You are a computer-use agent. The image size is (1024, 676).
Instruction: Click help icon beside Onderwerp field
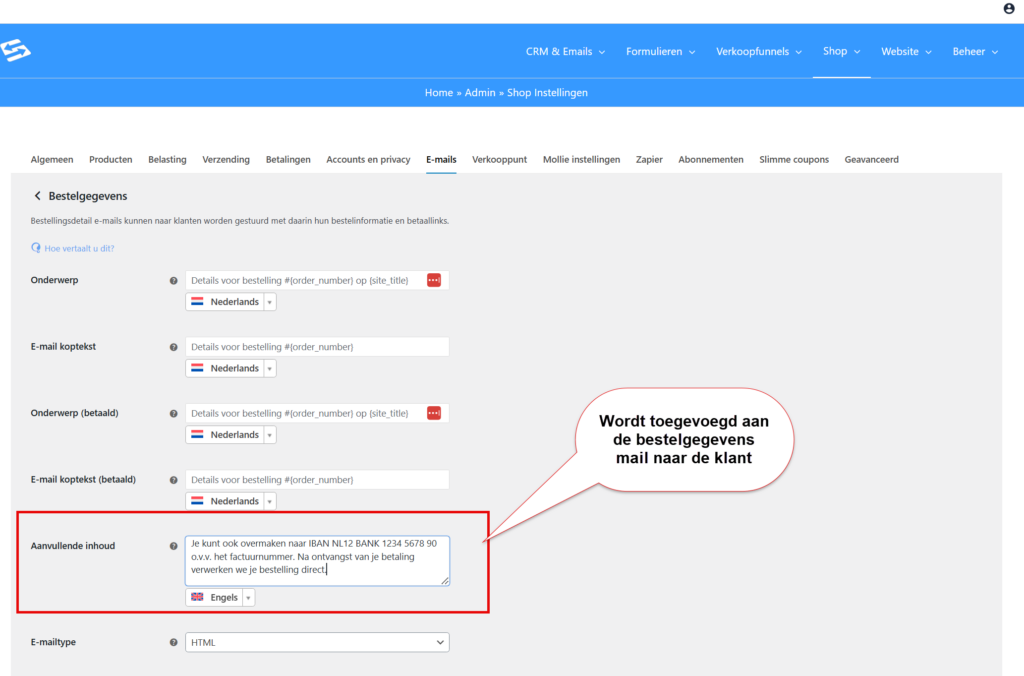[x=174, y=281]
